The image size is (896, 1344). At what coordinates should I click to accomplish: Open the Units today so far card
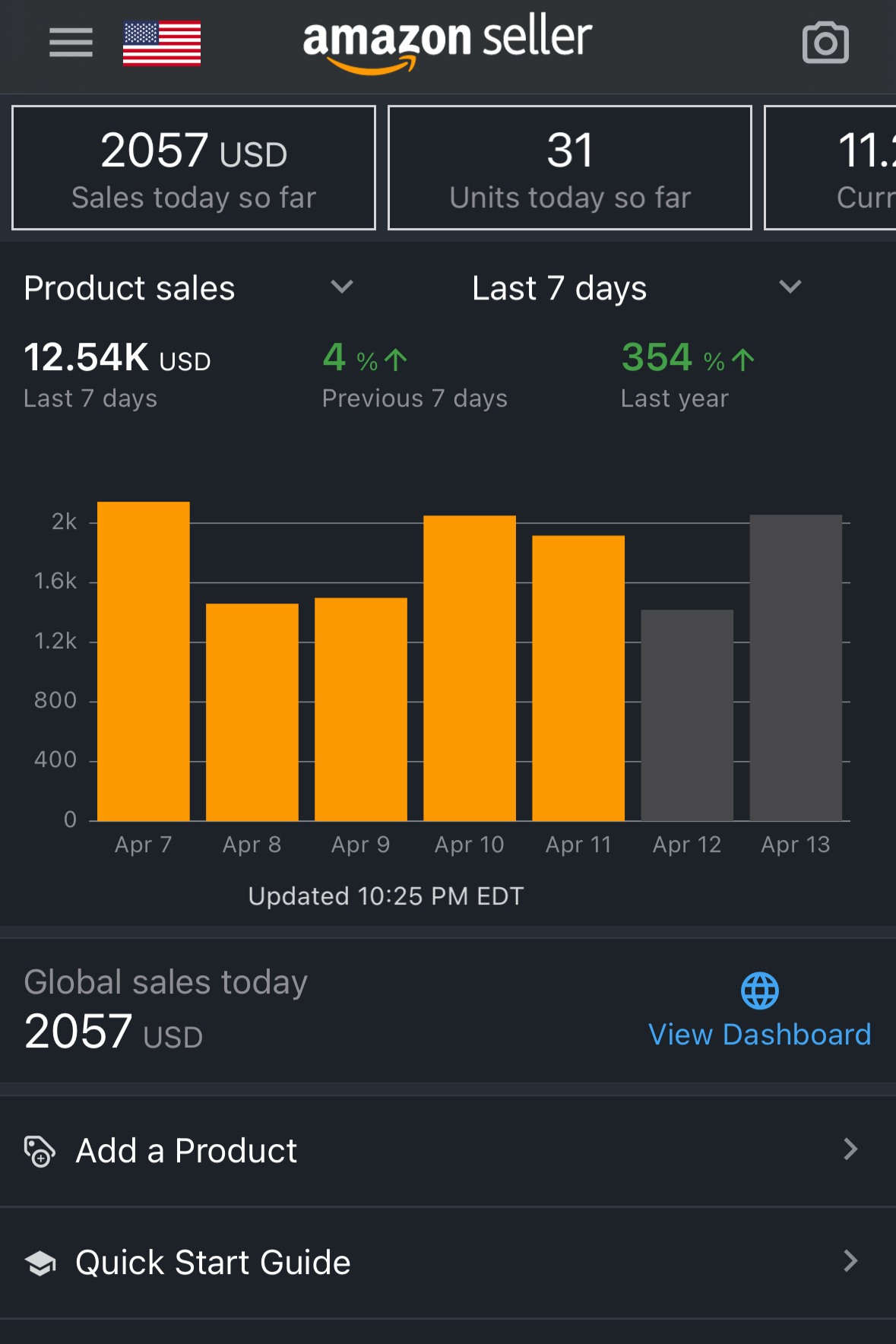click(x=570, y=168)
